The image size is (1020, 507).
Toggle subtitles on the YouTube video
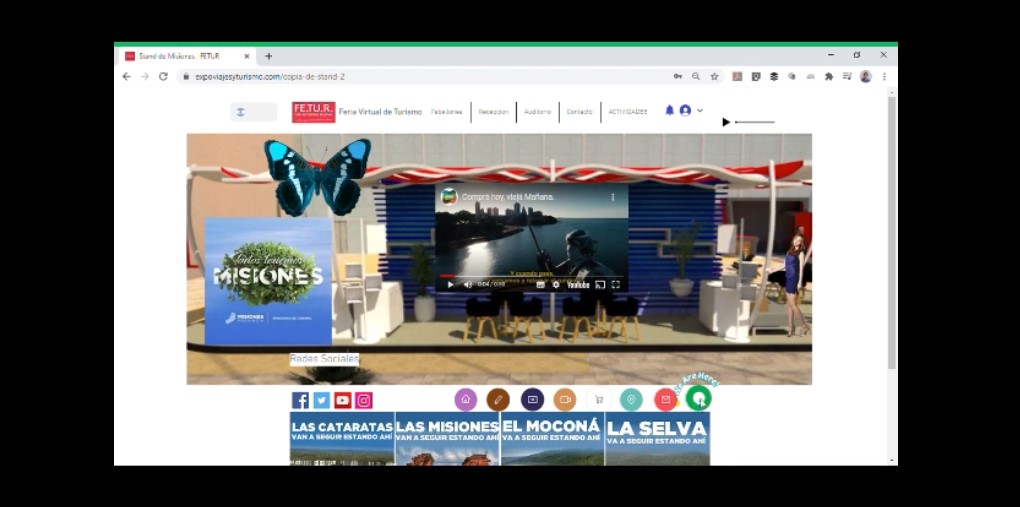540,285
